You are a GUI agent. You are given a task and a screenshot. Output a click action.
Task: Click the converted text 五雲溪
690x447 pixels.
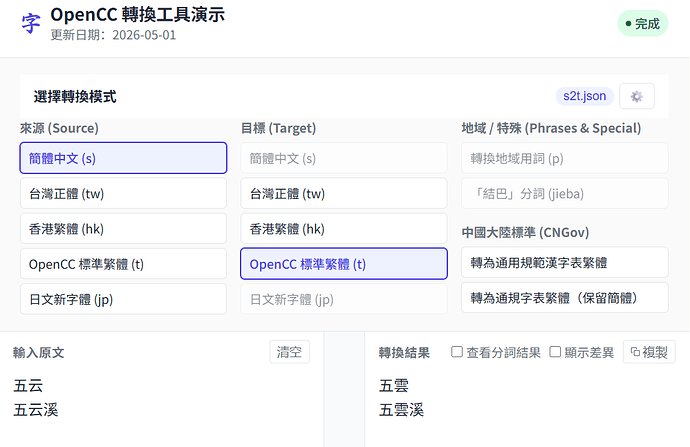tap(401, 410)
